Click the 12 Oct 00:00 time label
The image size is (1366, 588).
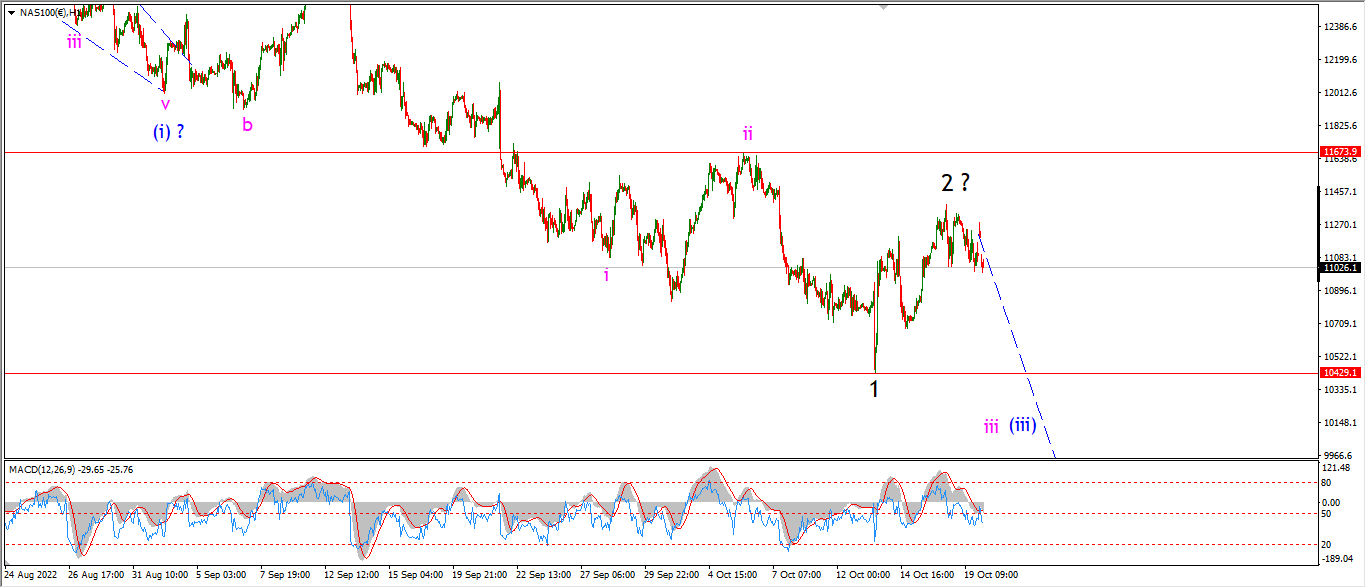point(863,575)
